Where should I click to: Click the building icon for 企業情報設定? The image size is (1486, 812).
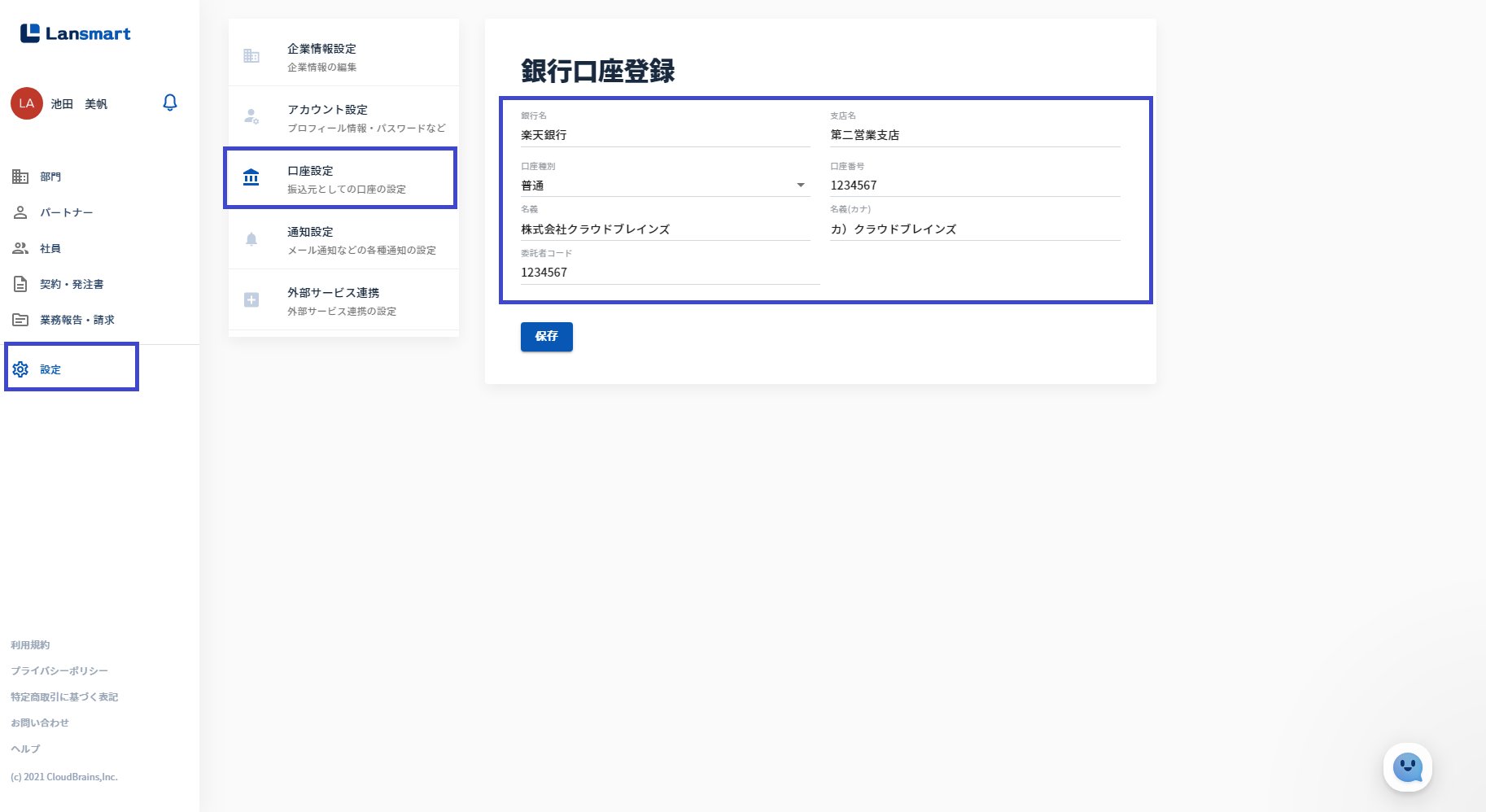coord(251,56)
